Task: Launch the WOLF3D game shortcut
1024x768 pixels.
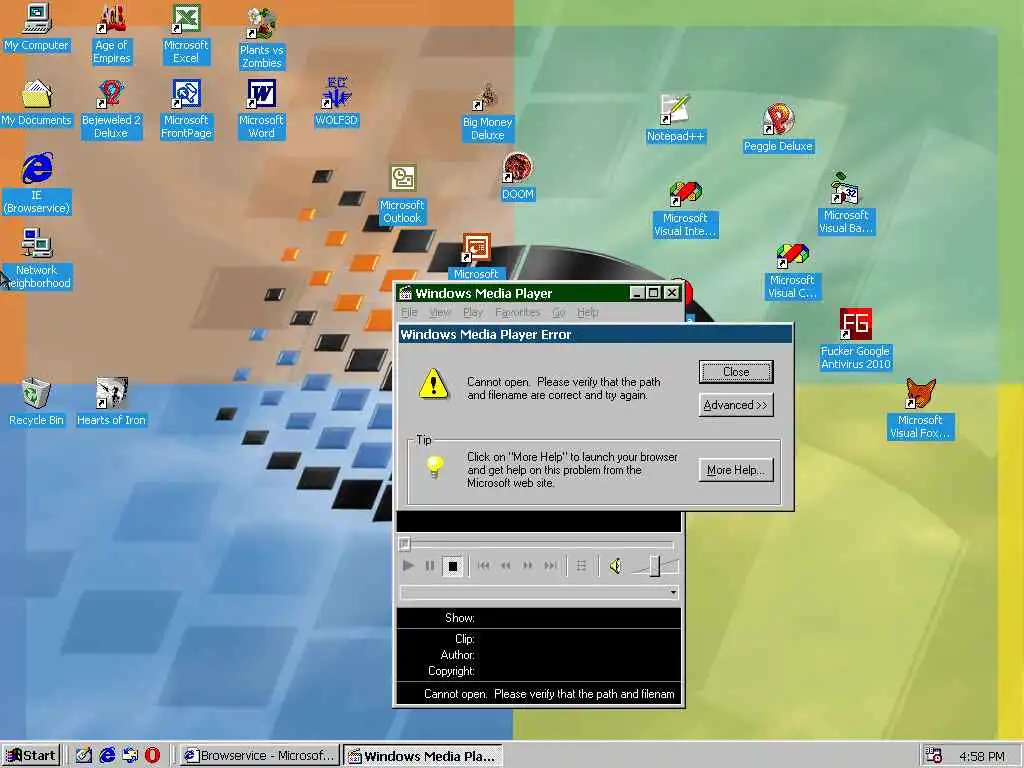Action: point(336,102)
